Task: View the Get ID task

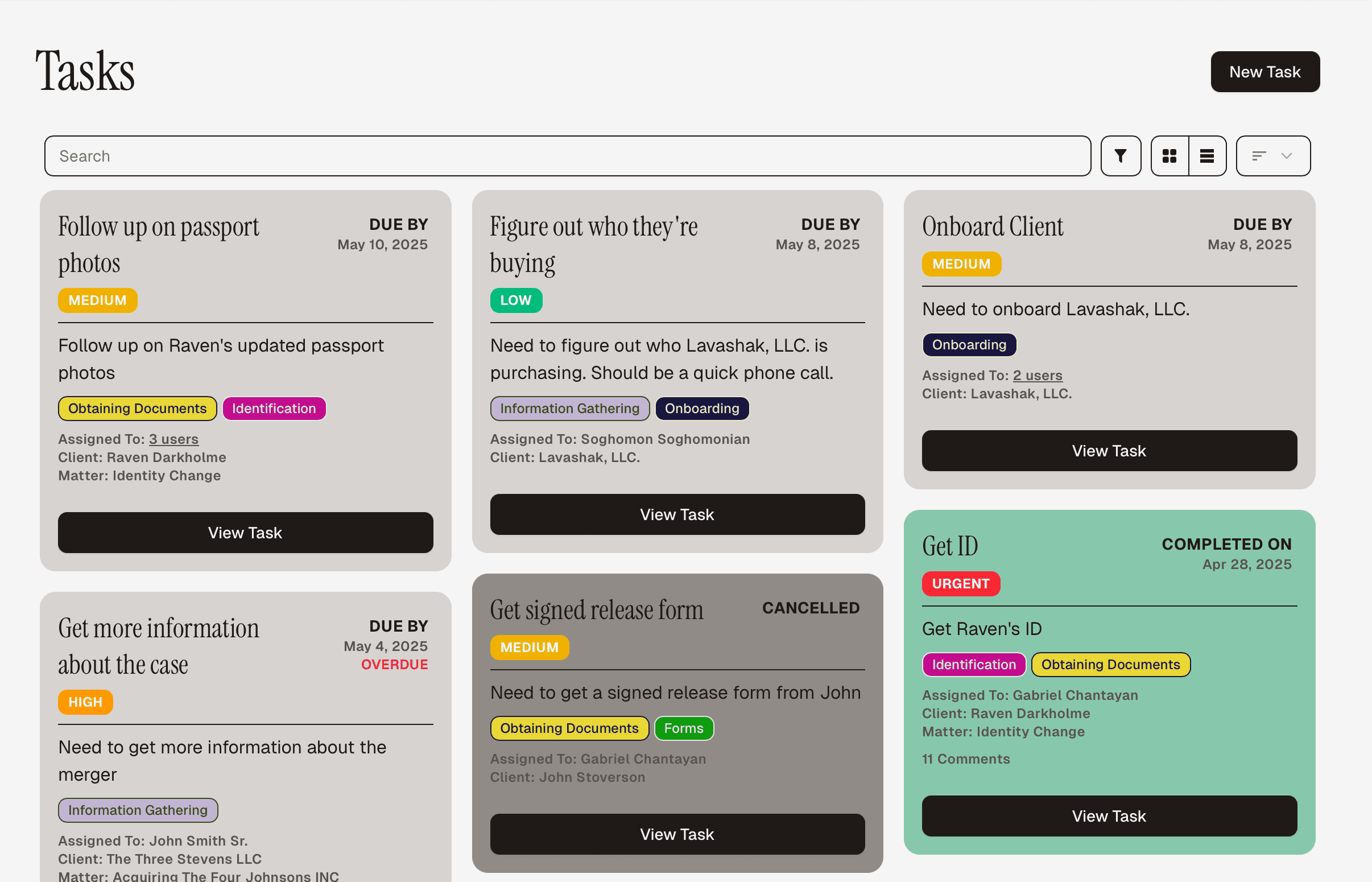Action: click(1109, 815)
